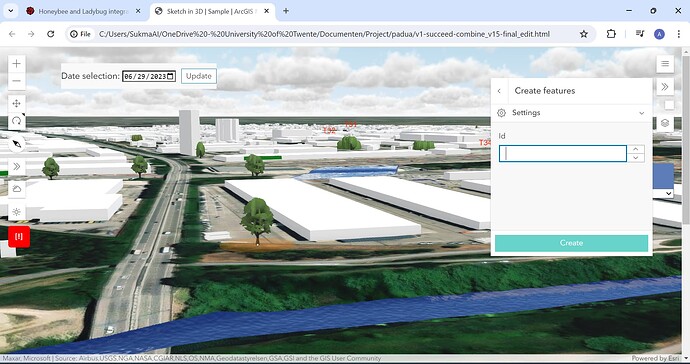Zoom in with the plus button

click(x=16, y=64)
